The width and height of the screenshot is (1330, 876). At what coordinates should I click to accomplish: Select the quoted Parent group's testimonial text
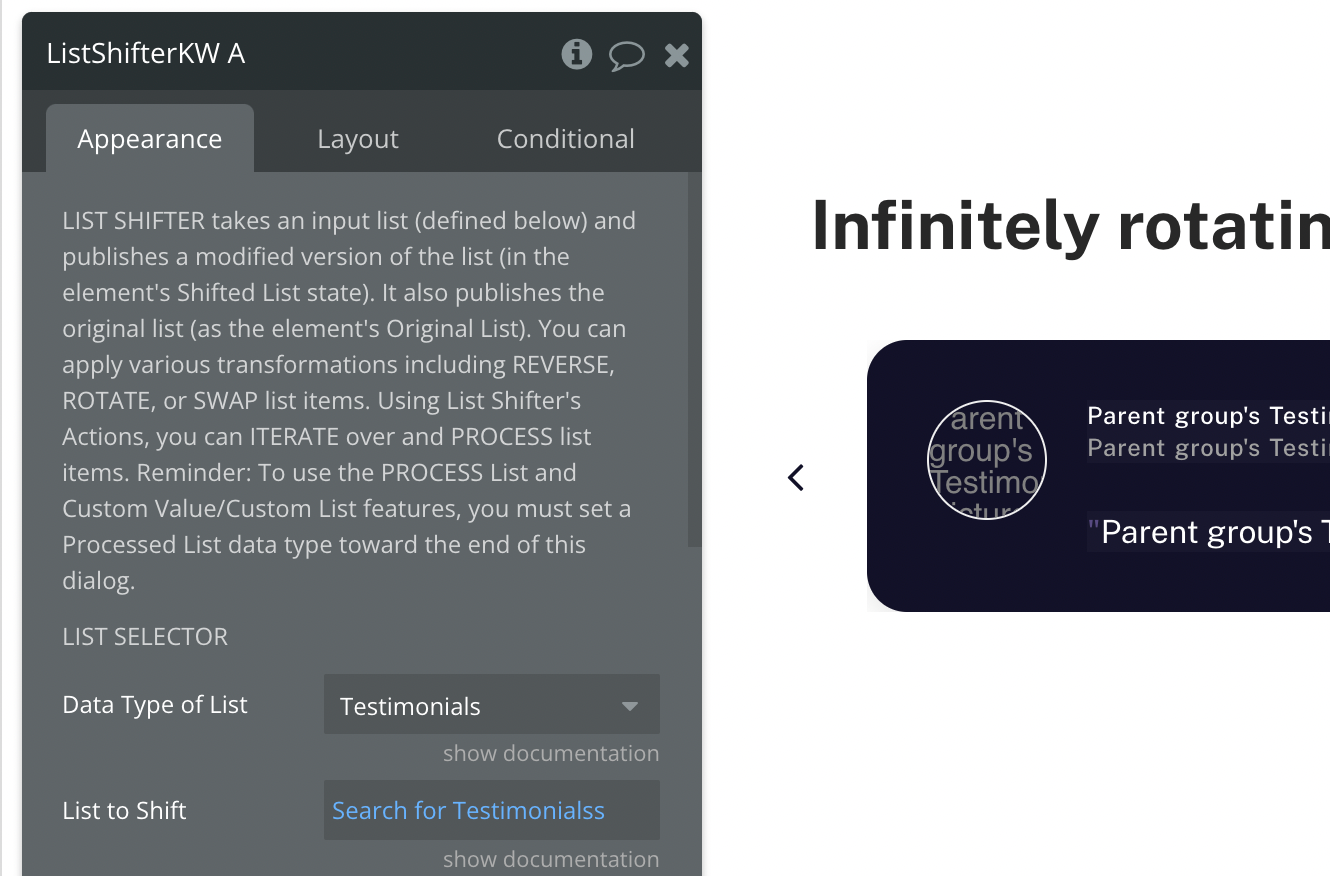tap(1208, 532)
